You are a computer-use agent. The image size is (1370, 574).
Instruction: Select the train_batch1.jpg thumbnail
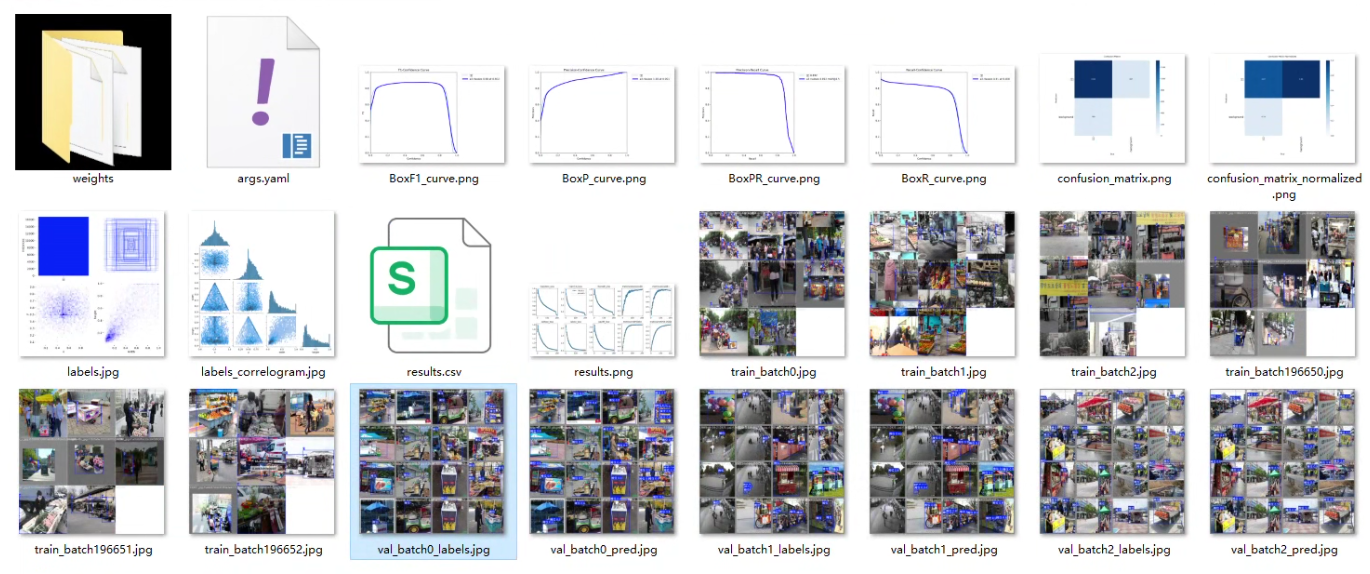[943, 284]
